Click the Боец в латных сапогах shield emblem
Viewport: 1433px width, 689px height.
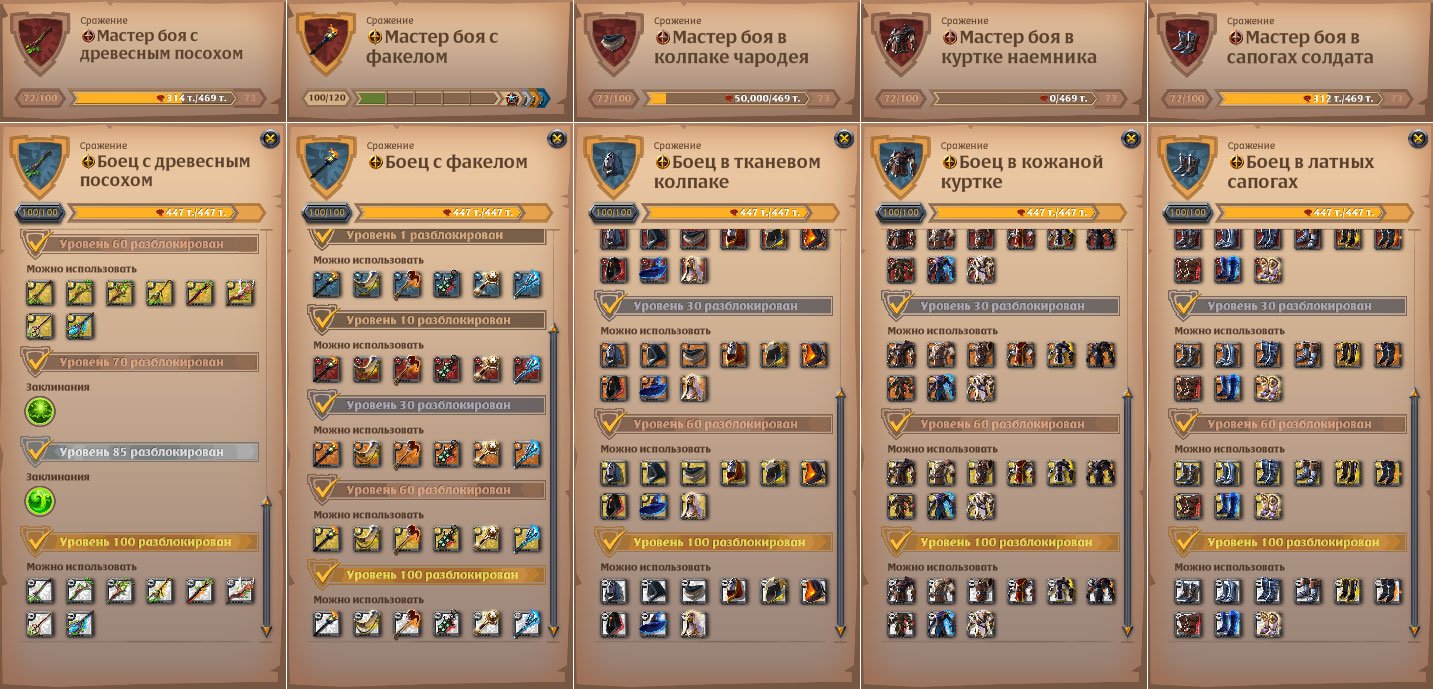[1185, 166]
